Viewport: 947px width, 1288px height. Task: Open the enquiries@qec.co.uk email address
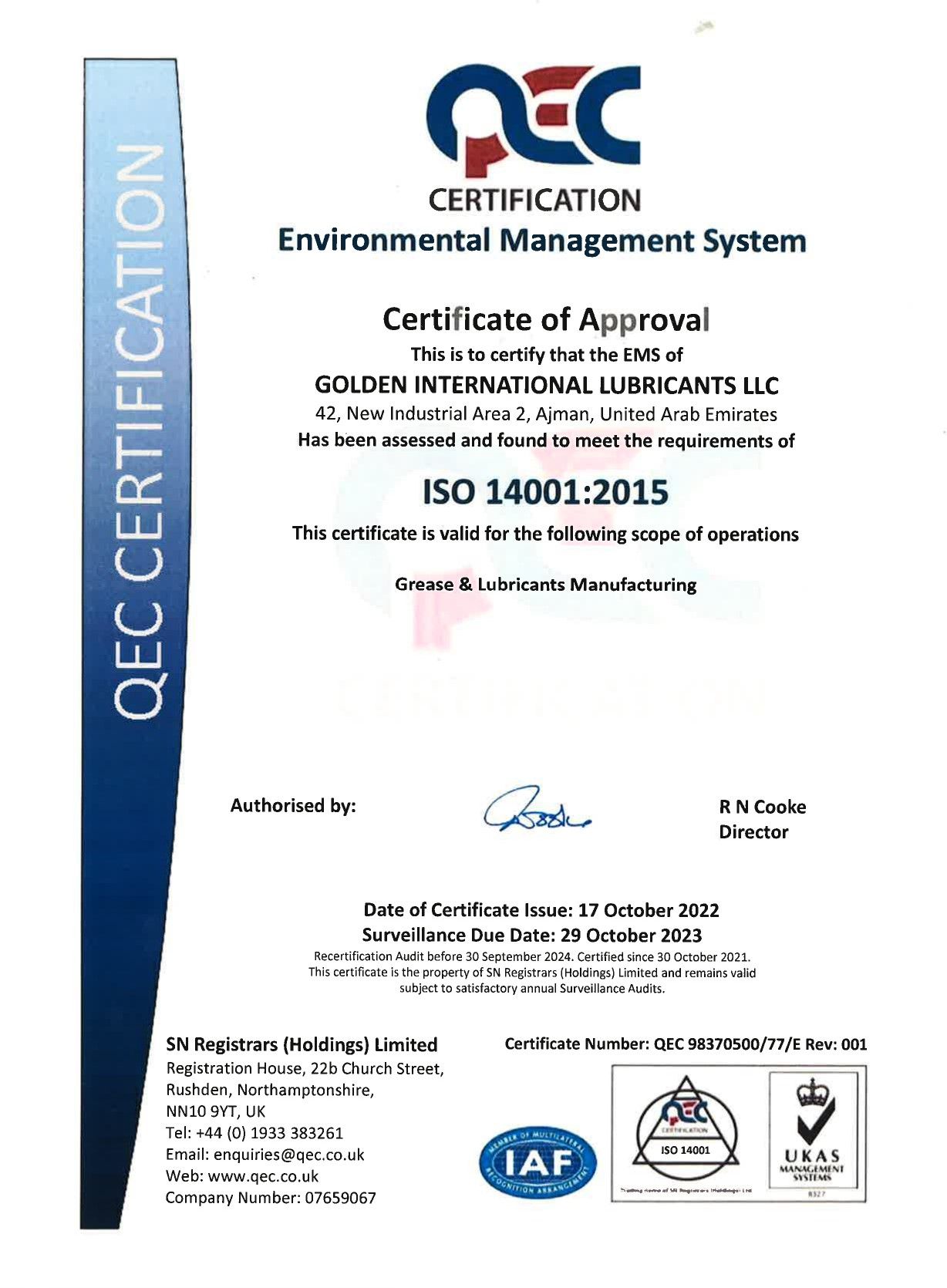(x=288, y=1155)
